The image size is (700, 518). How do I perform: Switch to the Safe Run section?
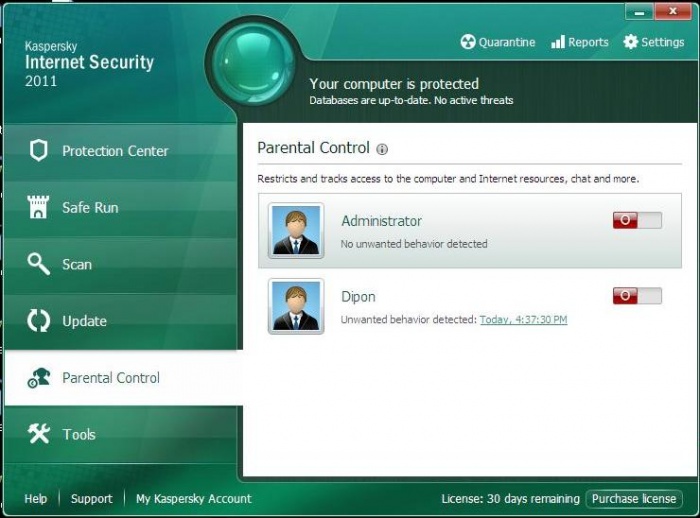coord(121,208)
